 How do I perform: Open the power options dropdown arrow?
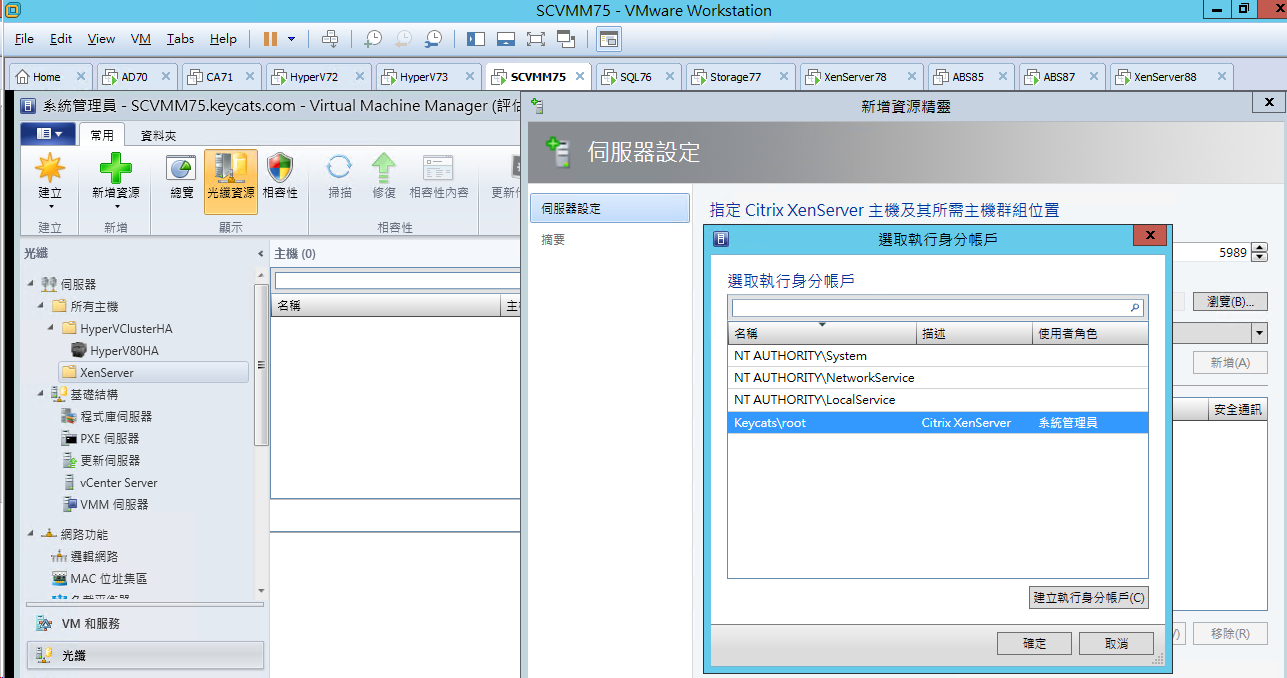[292, 39]
